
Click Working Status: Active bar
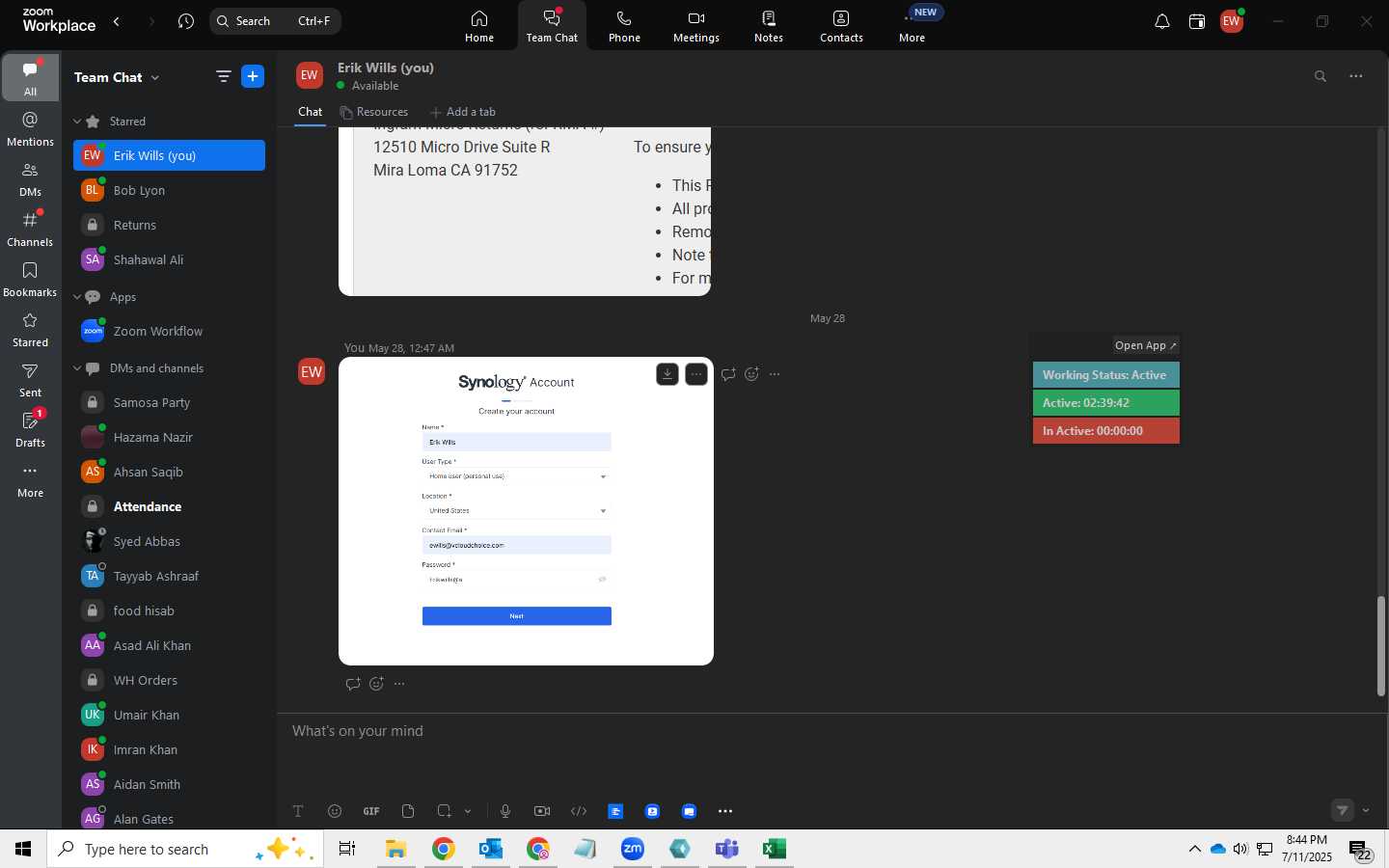[x=1105, y=375]
